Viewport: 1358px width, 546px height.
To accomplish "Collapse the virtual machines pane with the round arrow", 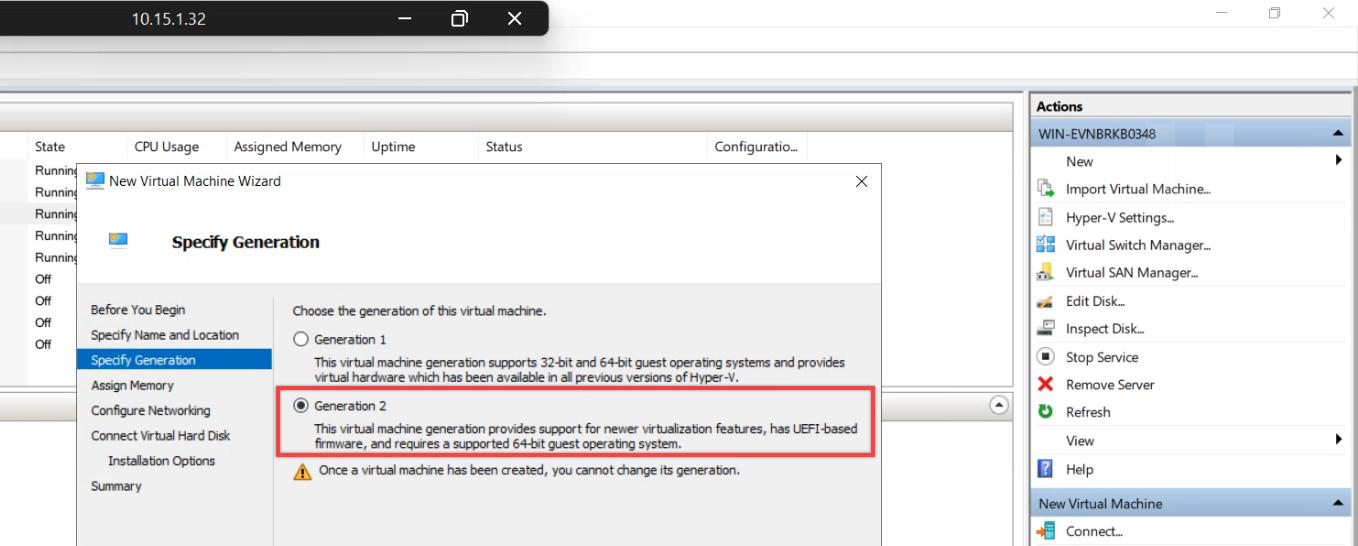I will 998,404.
